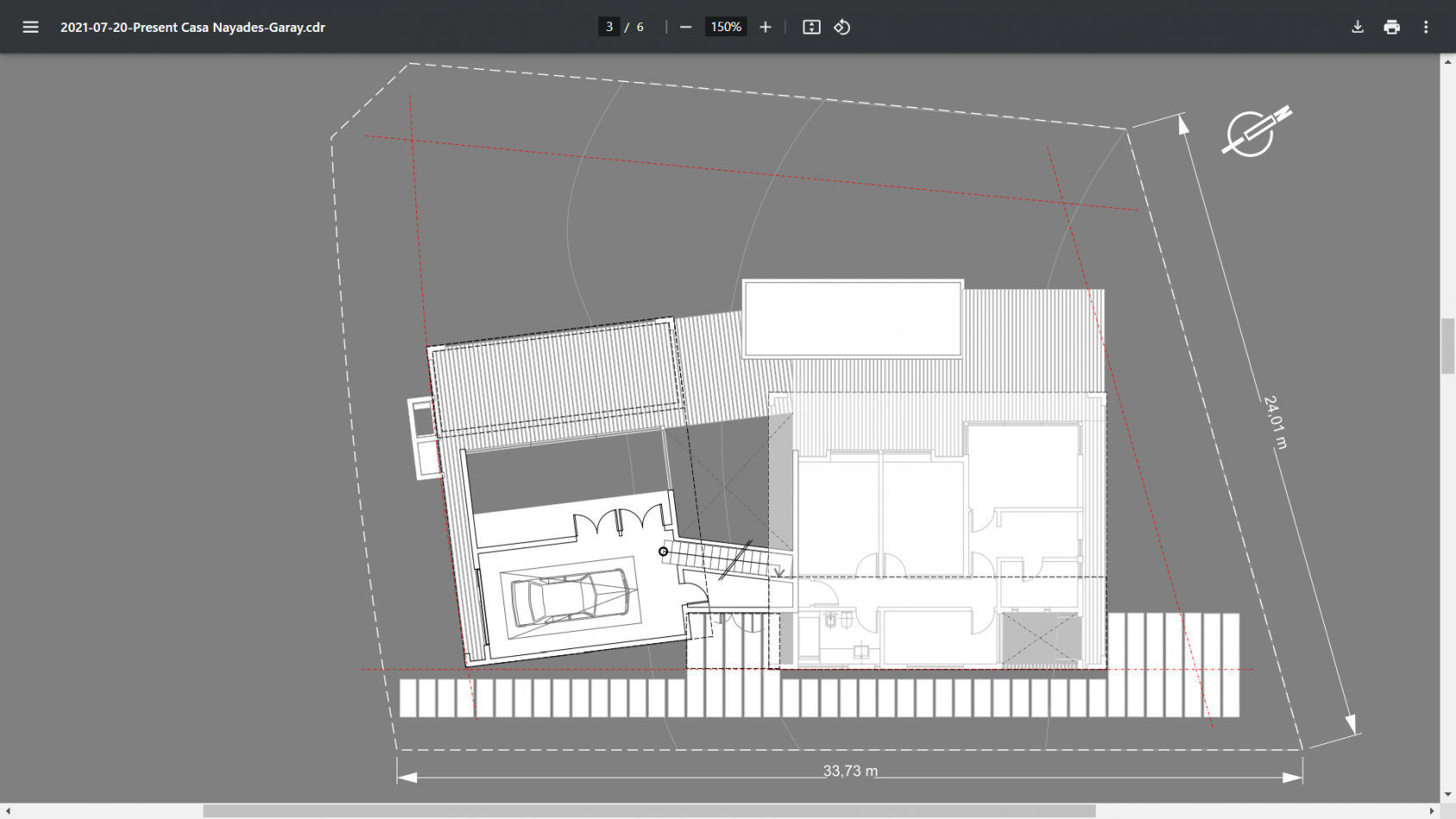Click the horizontal scrollbar thumb
Image resolution: width=1456 pixels, height=819 pixels.
[x=648, y=811]
